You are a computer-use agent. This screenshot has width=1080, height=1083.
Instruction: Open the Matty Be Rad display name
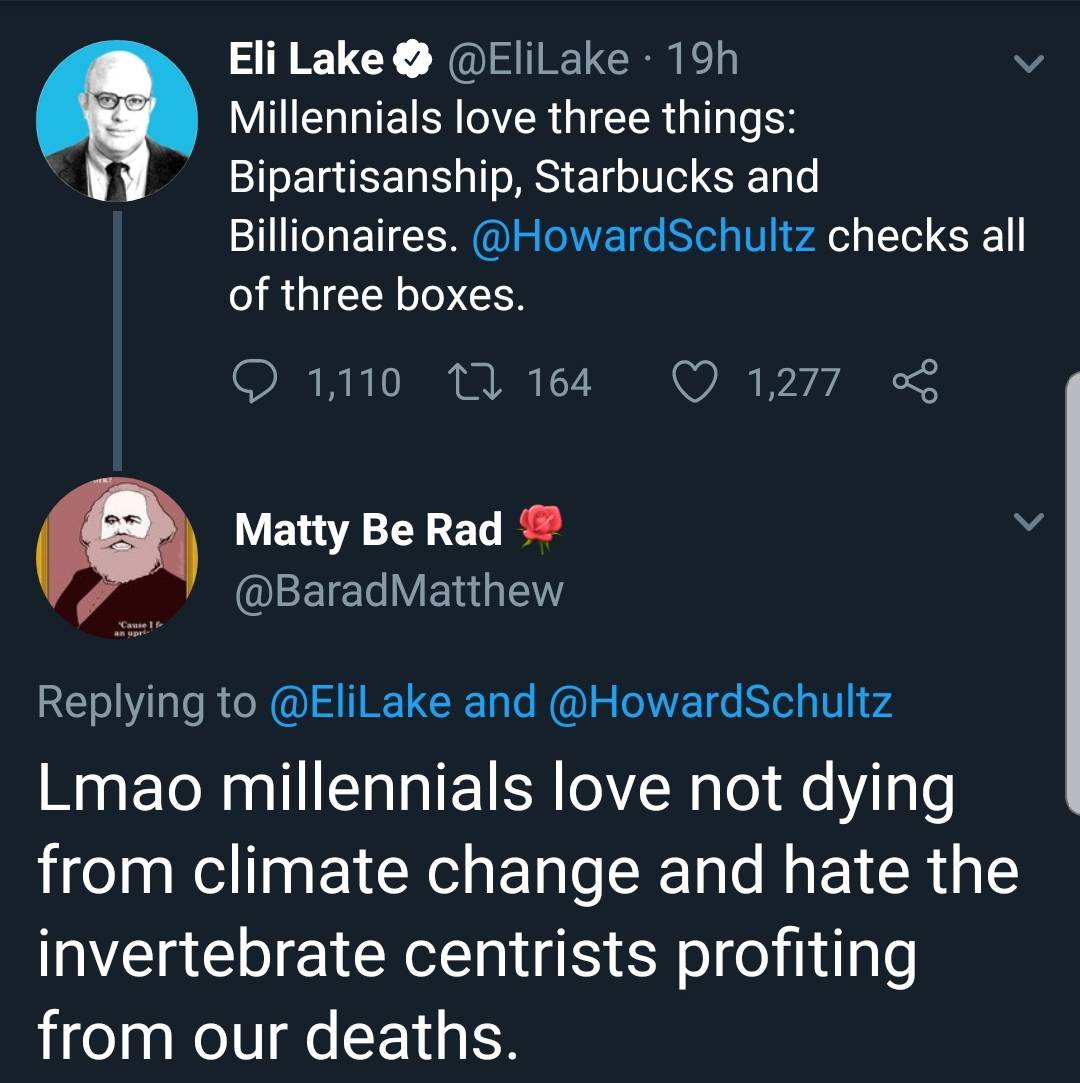click(368, 530)
